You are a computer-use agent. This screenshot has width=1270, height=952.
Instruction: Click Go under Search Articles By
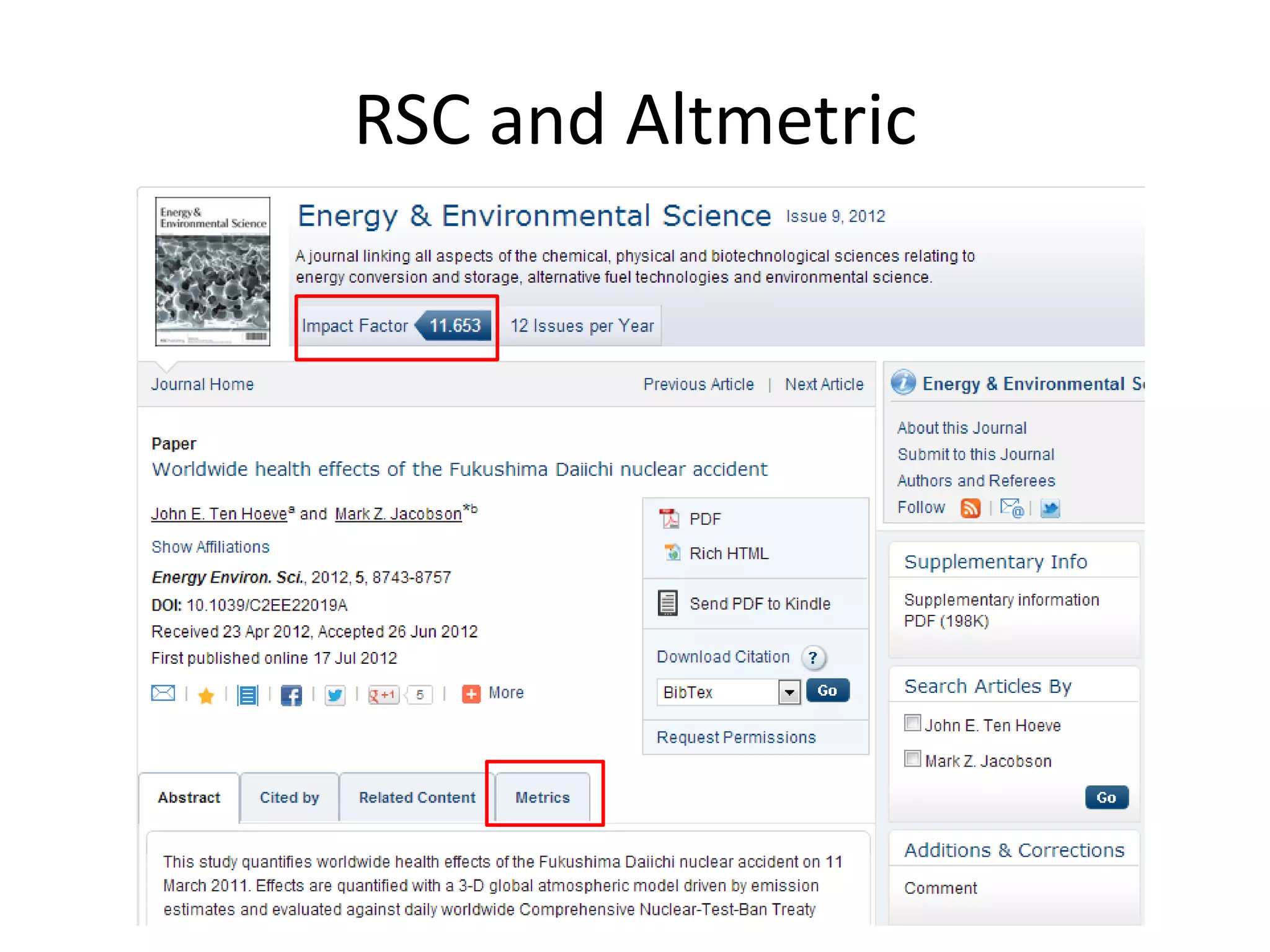tap(1107, 797)
